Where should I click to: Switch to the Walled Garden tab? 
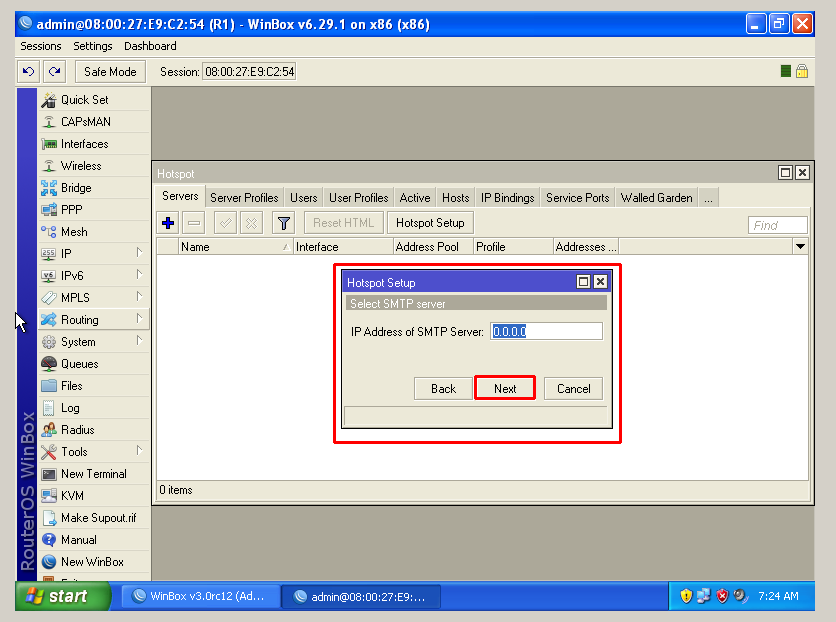click(657, 198)
